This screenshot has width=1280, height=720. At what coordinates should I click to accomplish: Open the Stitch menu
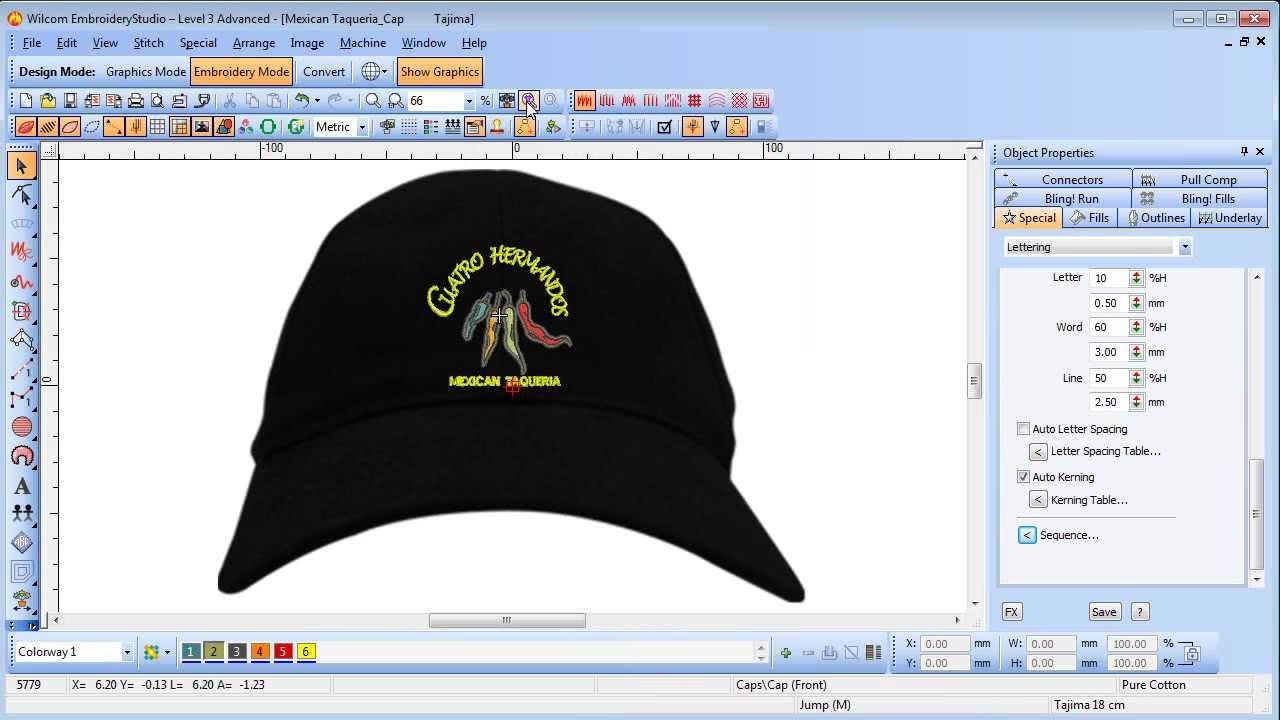click(x=149, y=43)
